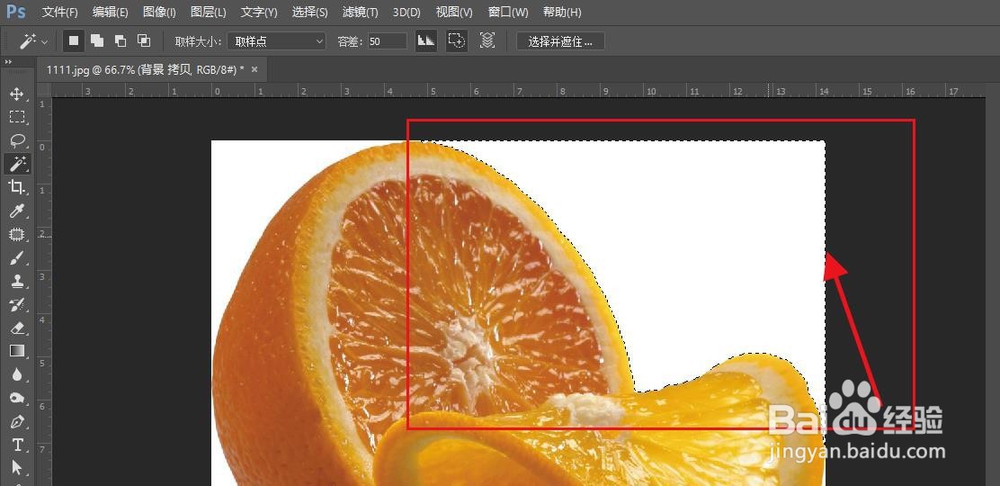
Task: Click the vertical ruler
Action: coord(44,291)
